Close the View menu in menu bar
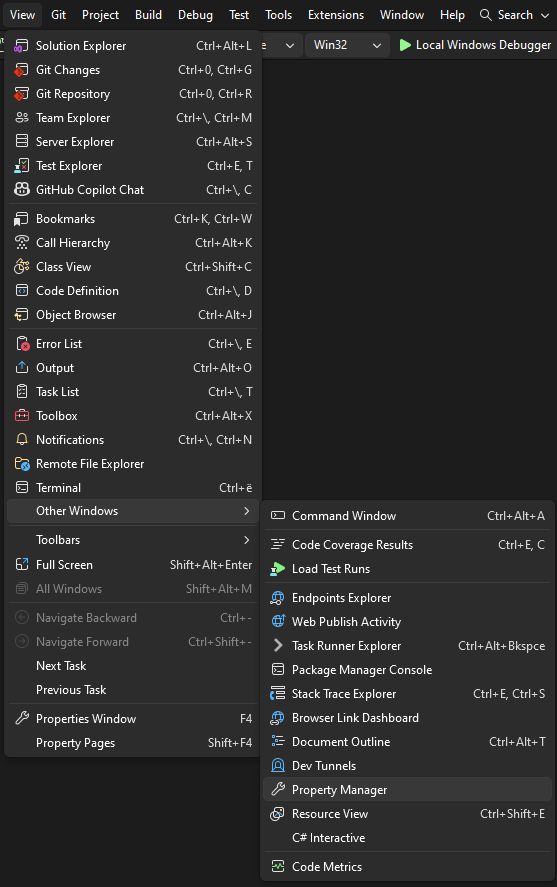Image resolution: width=557 pixels, height=887 pixels. point(22,15)
